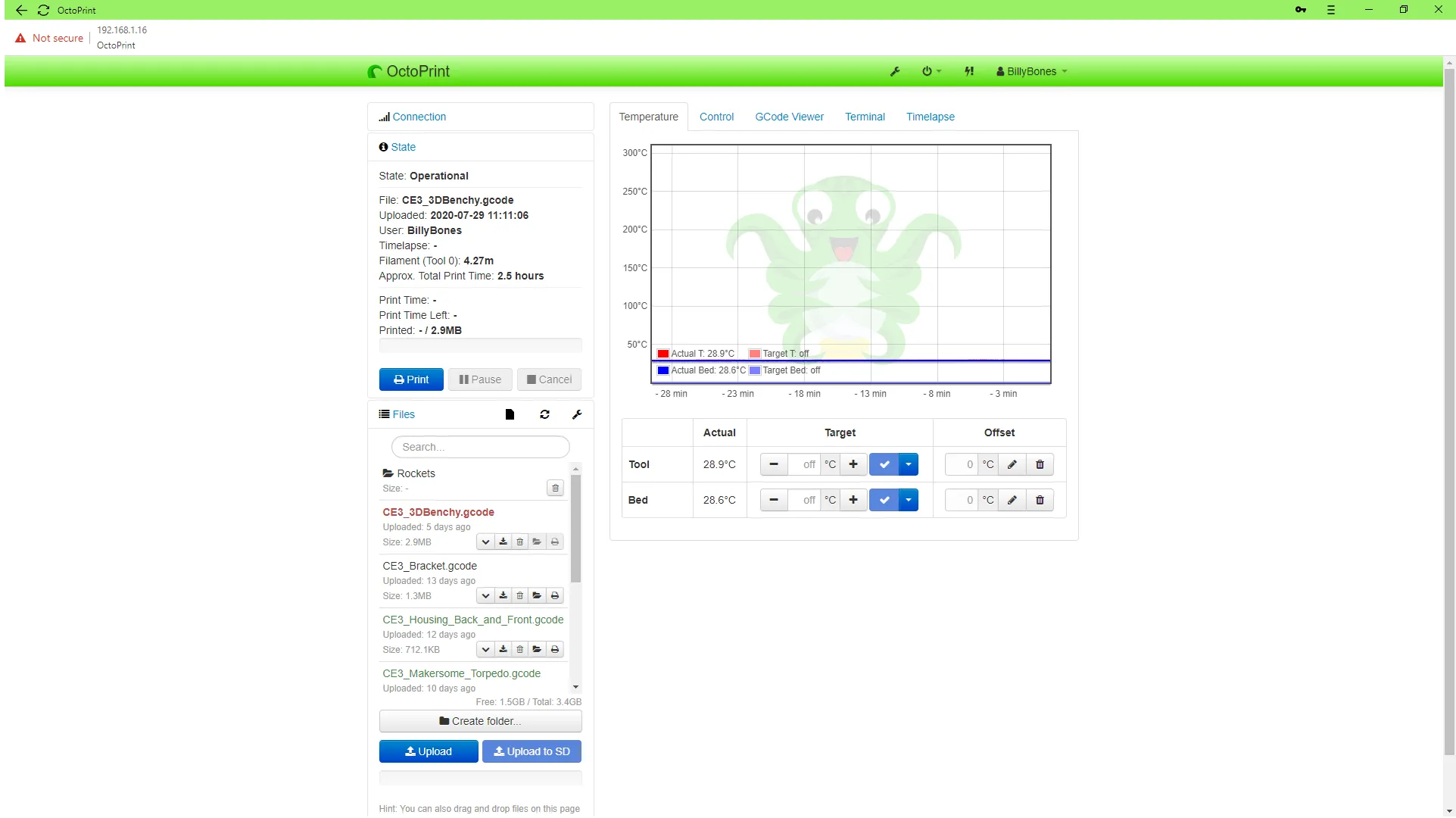Refresh the file list
The image size is (1456, 818).
click(x=544, y=414)
